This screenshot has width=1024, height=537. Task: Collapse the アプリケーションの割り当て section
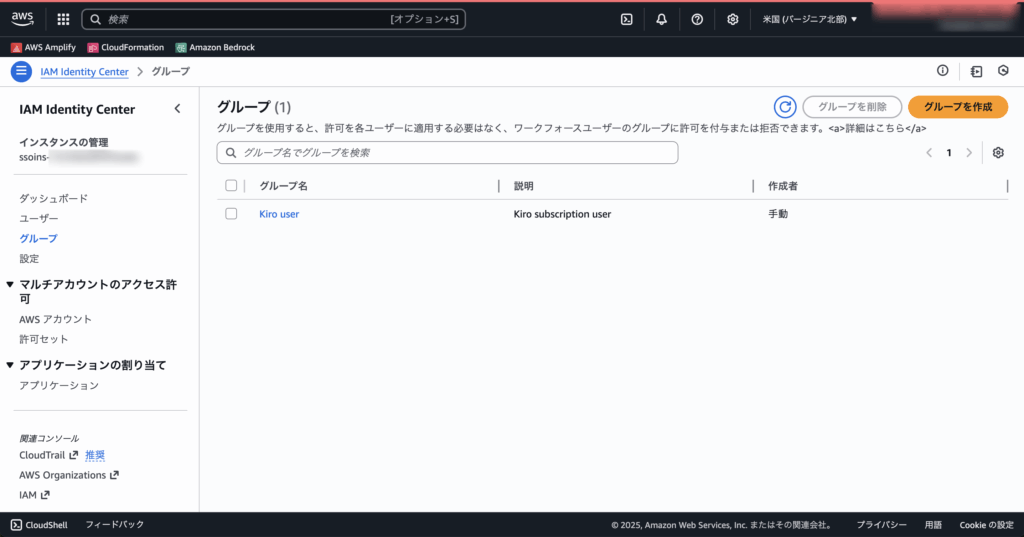[10, 365]
